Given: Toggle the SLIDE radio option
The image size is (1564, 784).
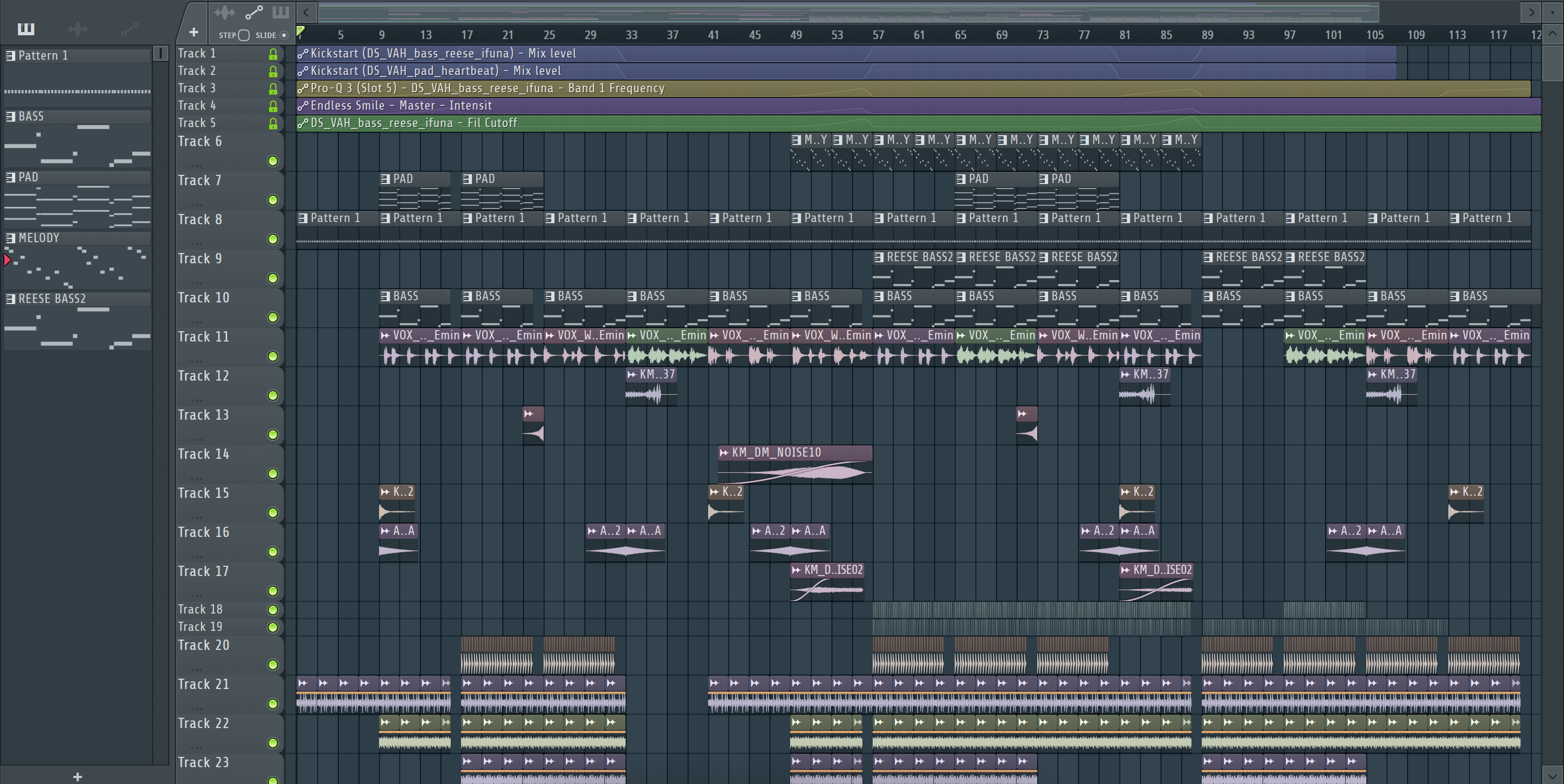Looking at the screenshot, I should [283, 35].
